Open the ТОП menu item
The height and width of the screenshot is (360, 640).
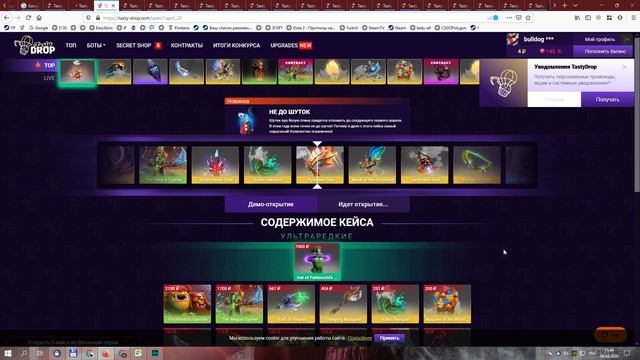pyautogui.click(x=71, y=45)
